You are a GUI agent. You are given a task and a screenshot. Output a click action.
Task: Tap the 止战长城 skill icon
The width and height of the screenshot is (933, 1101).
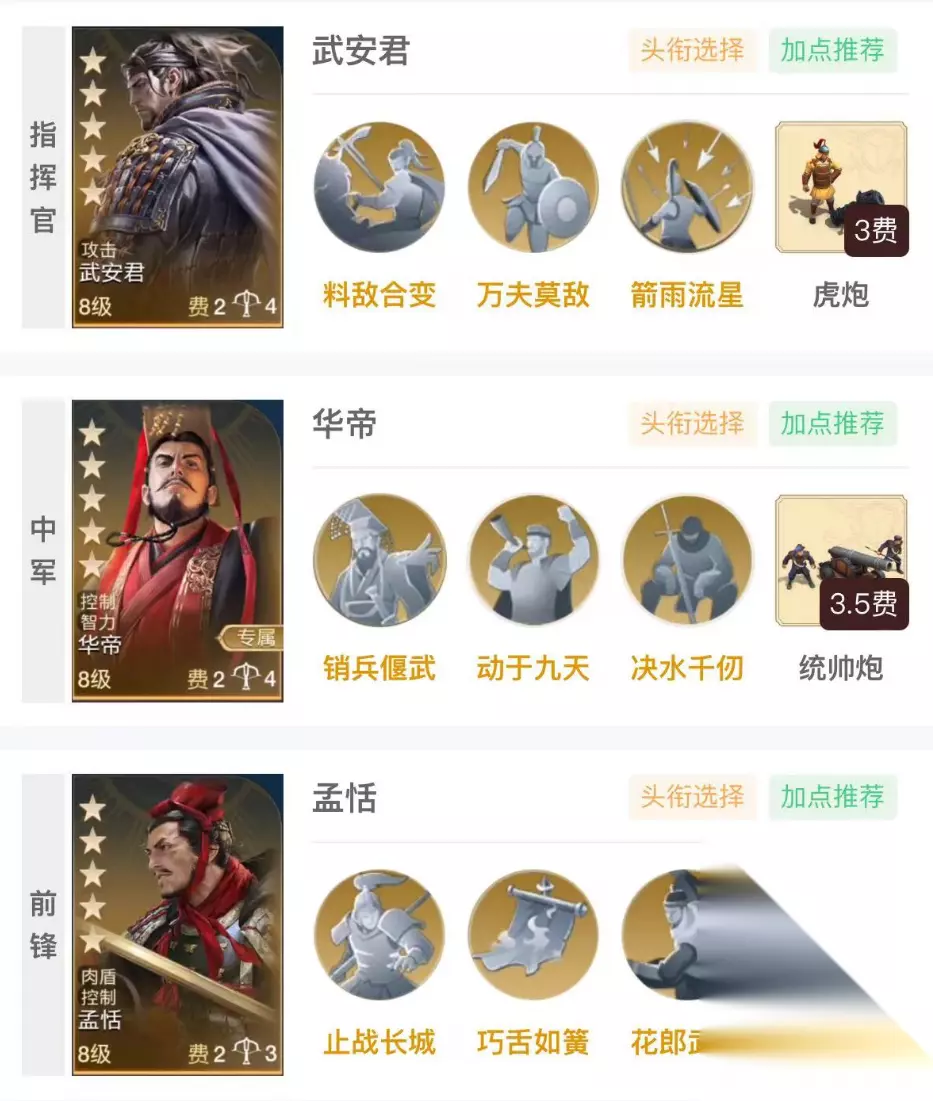379,935
